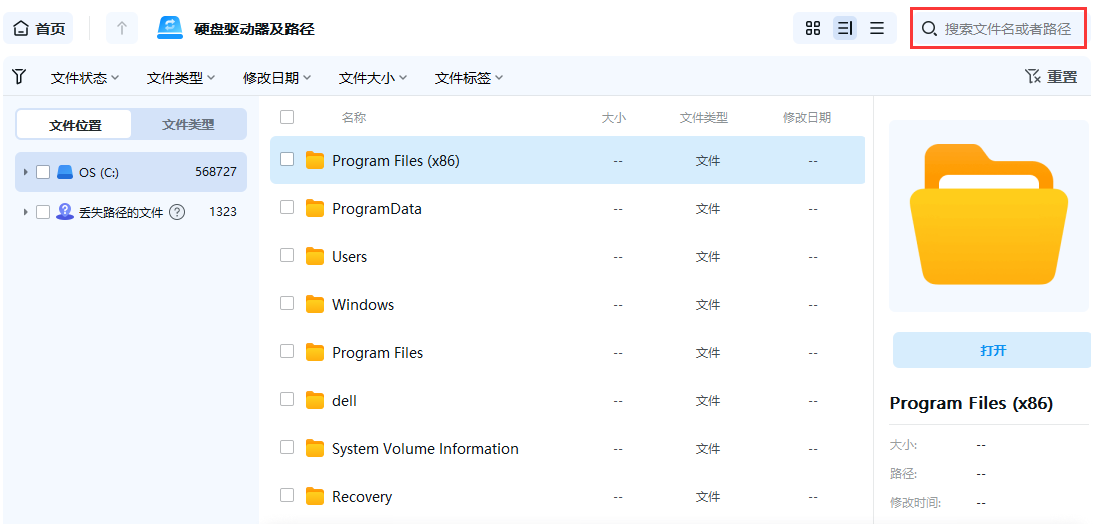Open the 文件大小 filter dropdown
The width and height of the screenshot is (1099, 524).
click(373, 78)
